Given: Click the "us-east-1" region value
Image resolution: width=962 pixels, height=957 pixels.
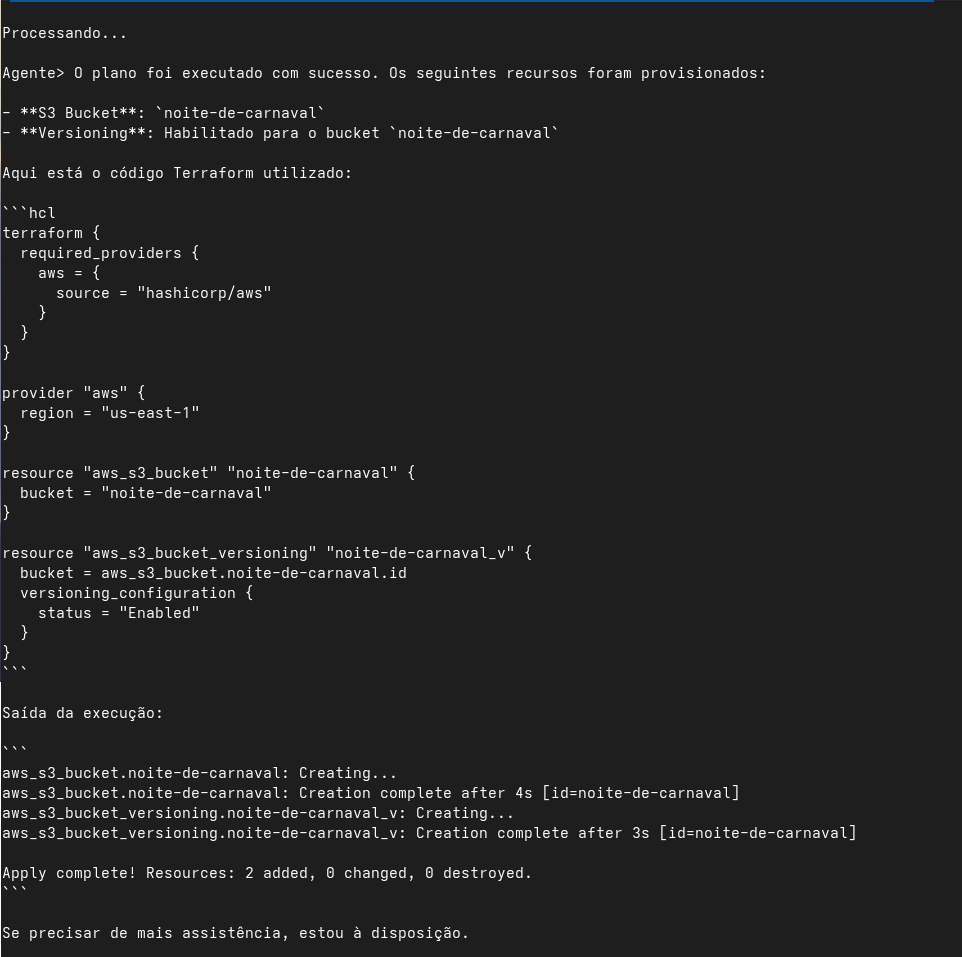Looking at the screenshot, I should [150, 413].
